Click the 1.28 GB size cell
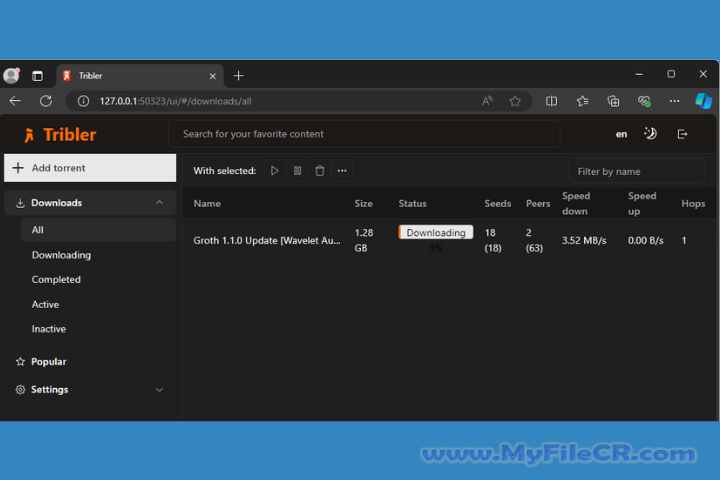This screenshot has height=480, width=720. (364, 240)
